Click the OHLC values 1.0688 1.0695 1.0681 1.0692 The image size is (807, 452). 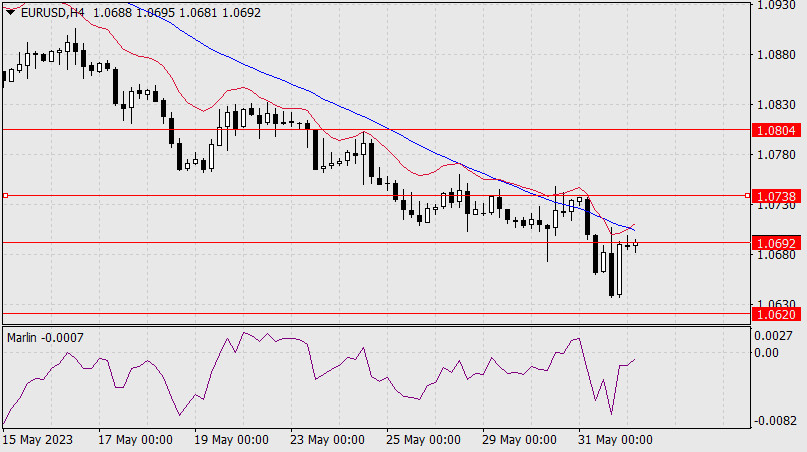click(177, 12)
